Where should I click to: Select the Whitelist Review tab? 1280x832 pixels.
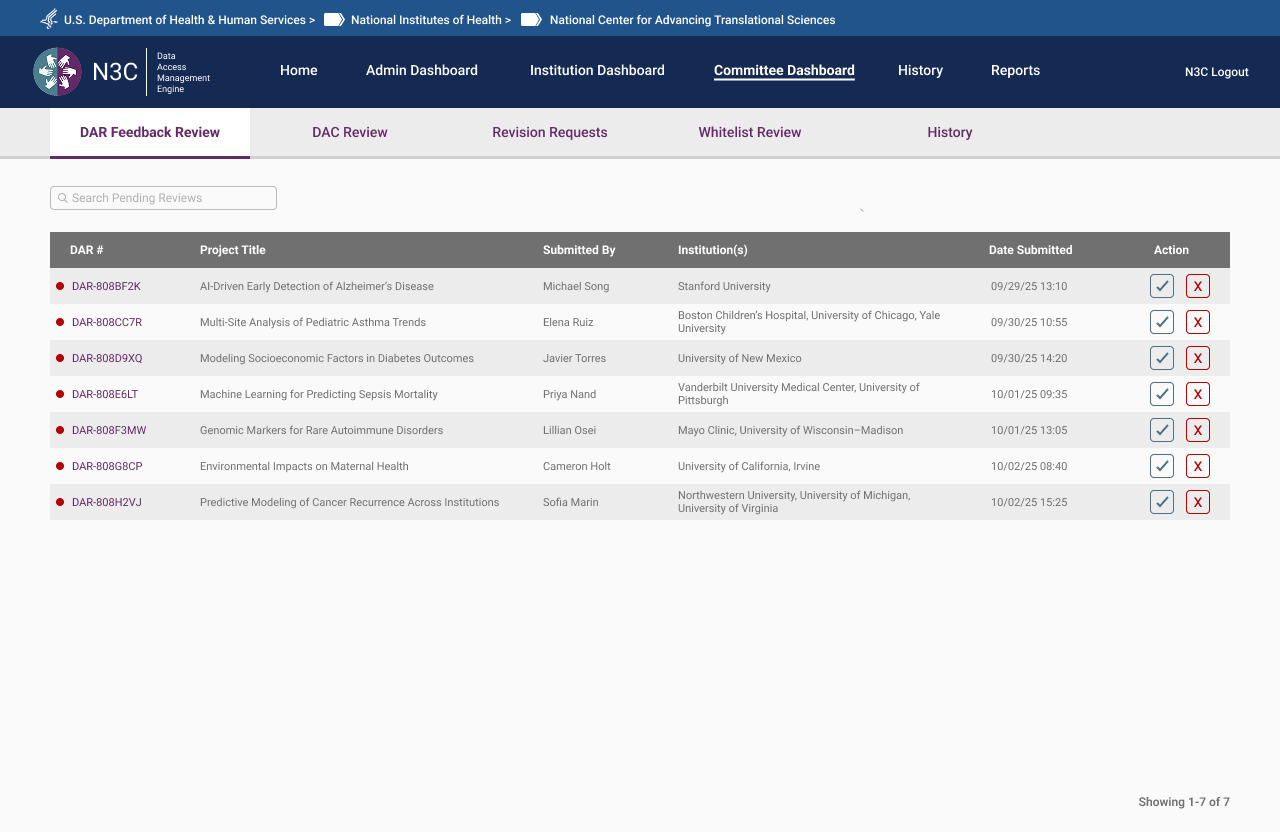(749, 132)
